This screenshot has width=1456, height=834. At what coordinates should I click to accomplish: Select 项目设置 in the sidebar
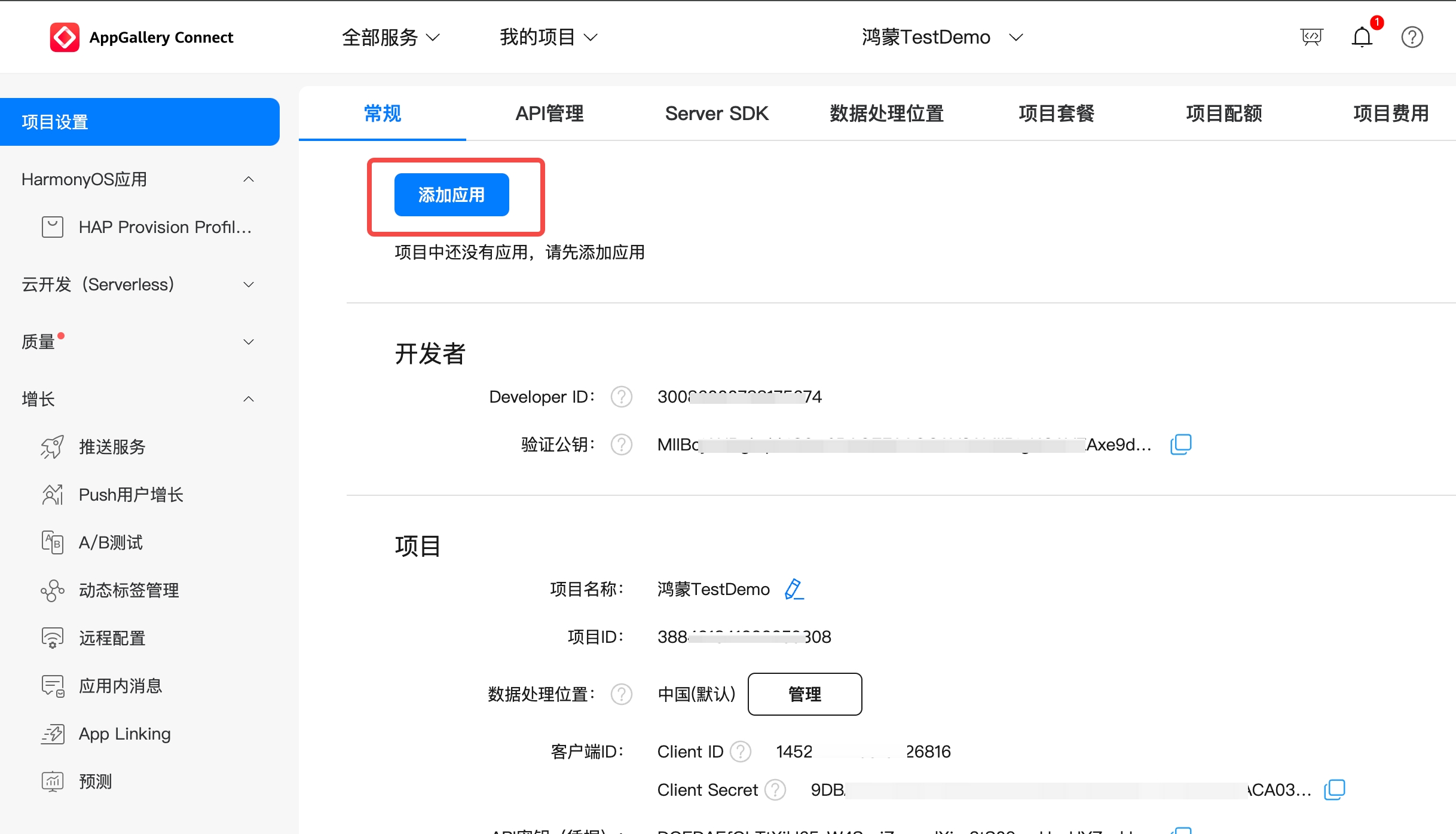pyautogui.click(x=140, y=122)
